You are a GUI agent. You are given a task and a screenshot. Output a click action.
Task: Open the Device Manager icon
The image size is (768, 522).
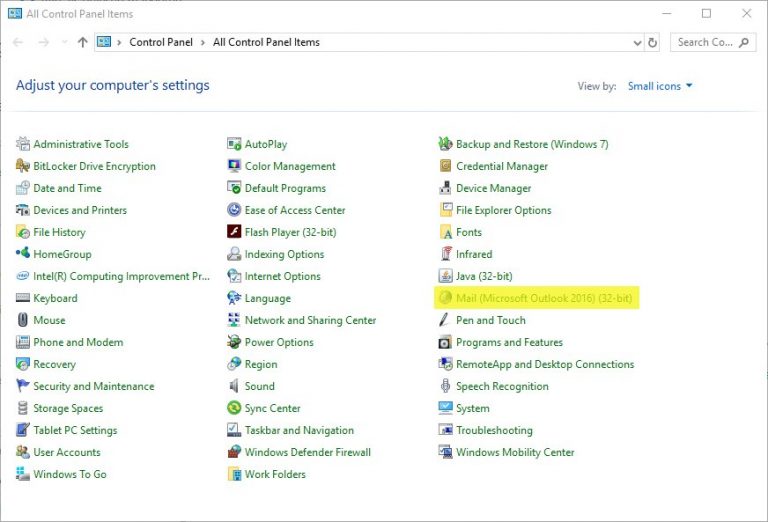pos(445,188)
